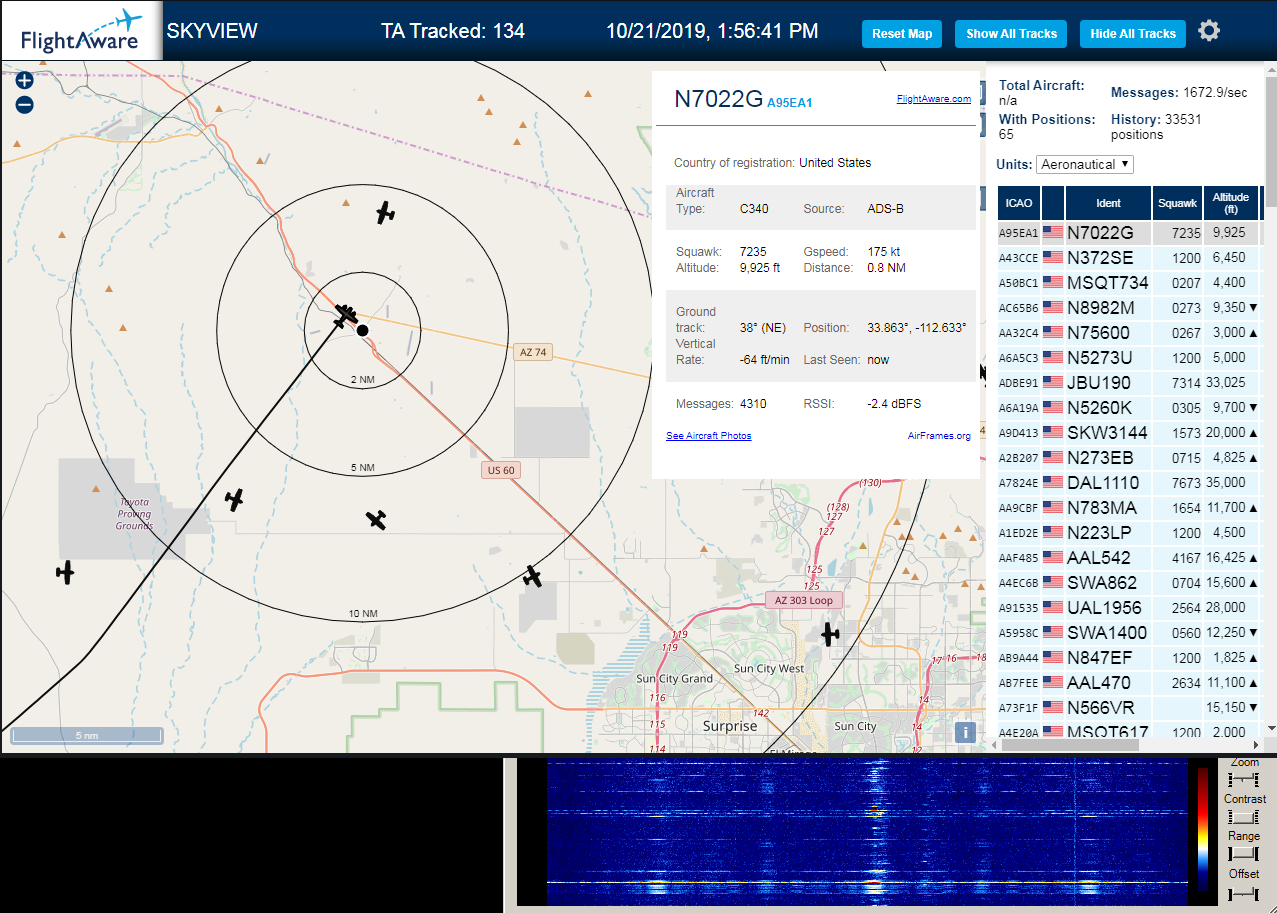1277x913 pixels.
Task: Select the N783MA row in aircraft table
Action: (1129, 508)
